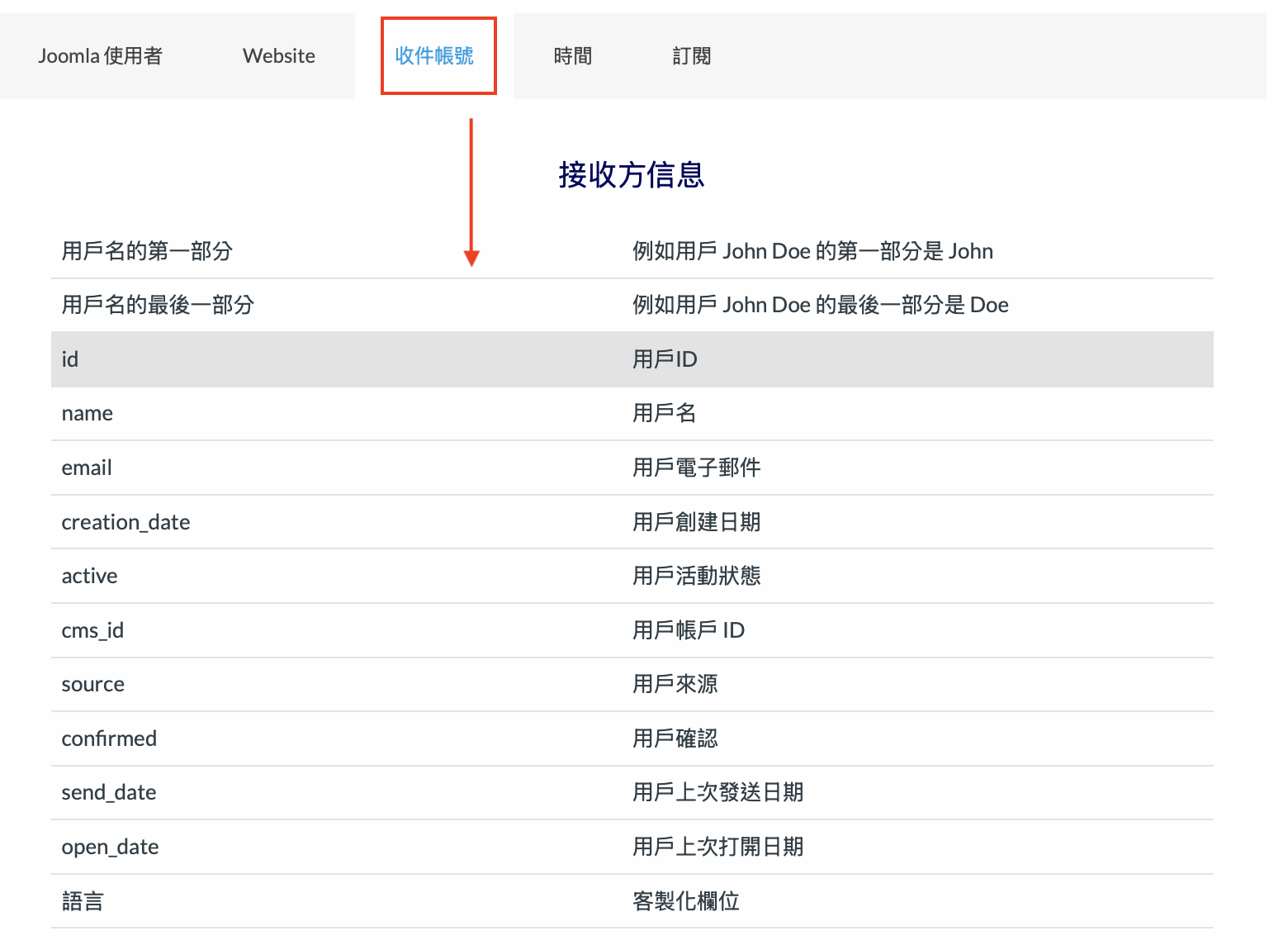Switch to the 時間 tab
This screenshot has height=945, width=1288.
click(572, 56)
